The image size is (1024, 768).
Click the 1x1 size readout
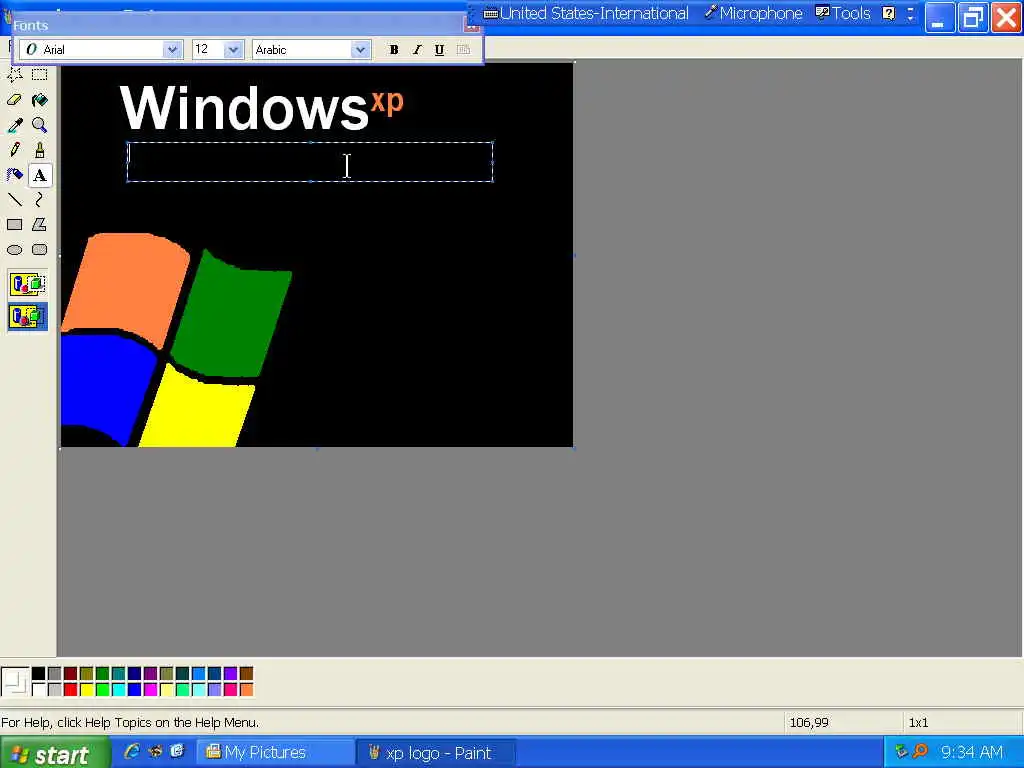[x=918, y=723]
